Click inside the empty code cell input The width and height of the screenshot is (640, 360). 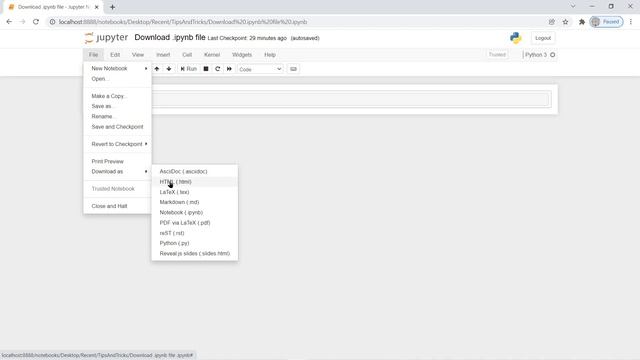click(x=351, y=99)
